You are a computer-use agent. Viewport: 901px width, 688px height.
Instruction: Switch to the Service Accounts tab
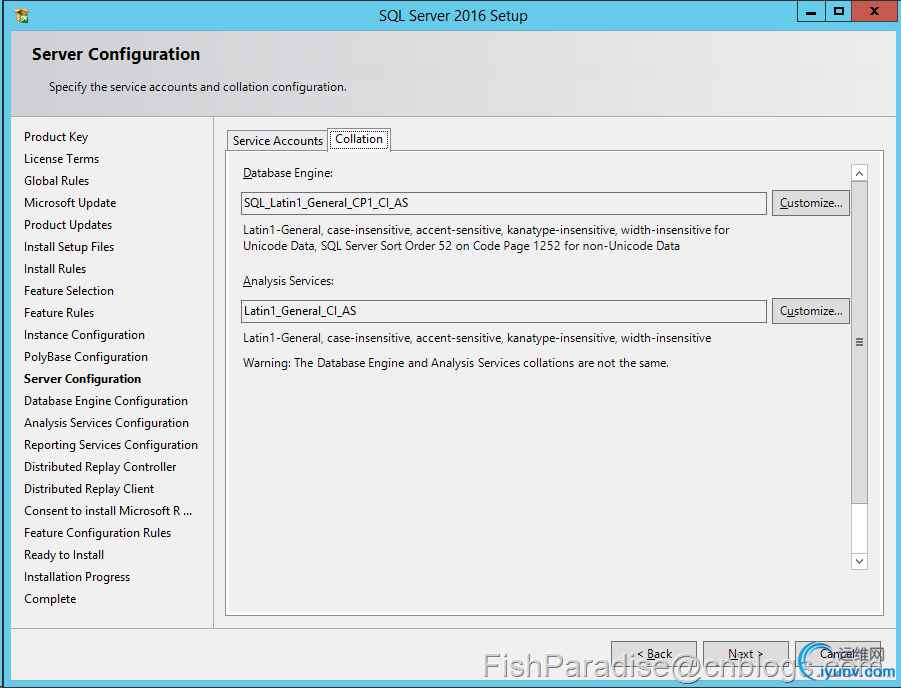(x=278, y=141)
